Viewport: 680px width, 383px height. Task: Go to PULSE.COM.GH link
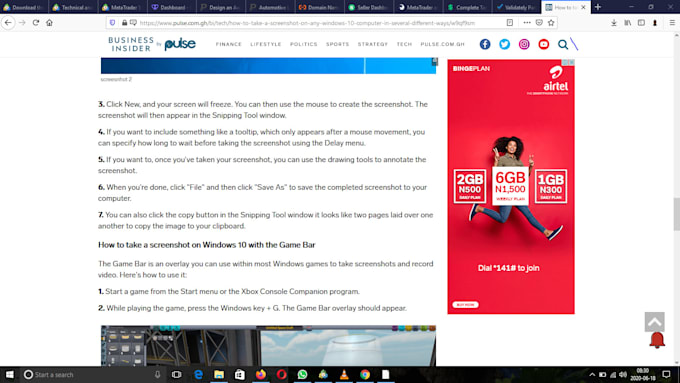tap(442, 44)
